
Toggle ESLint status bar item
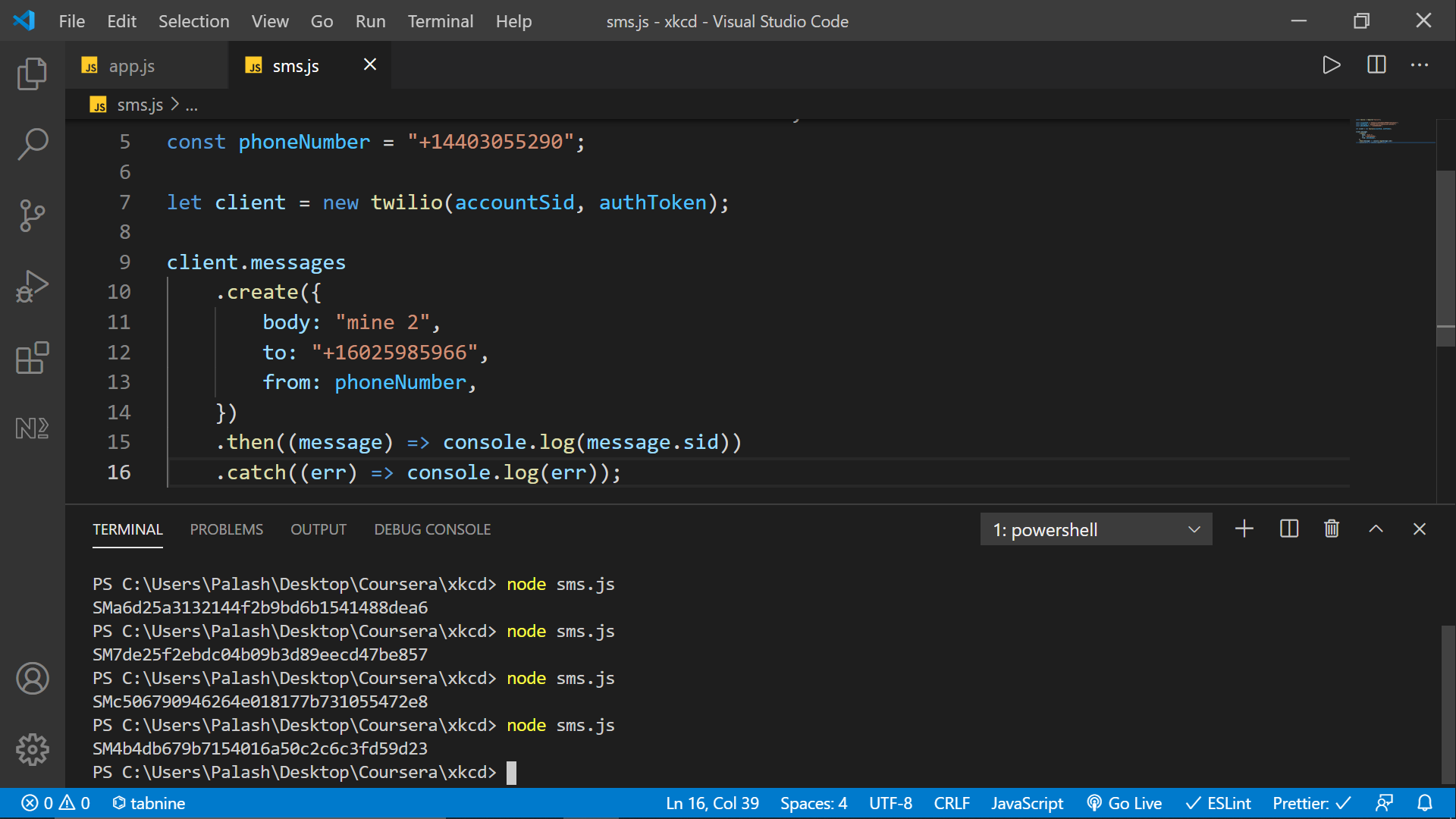[1218, 803]
